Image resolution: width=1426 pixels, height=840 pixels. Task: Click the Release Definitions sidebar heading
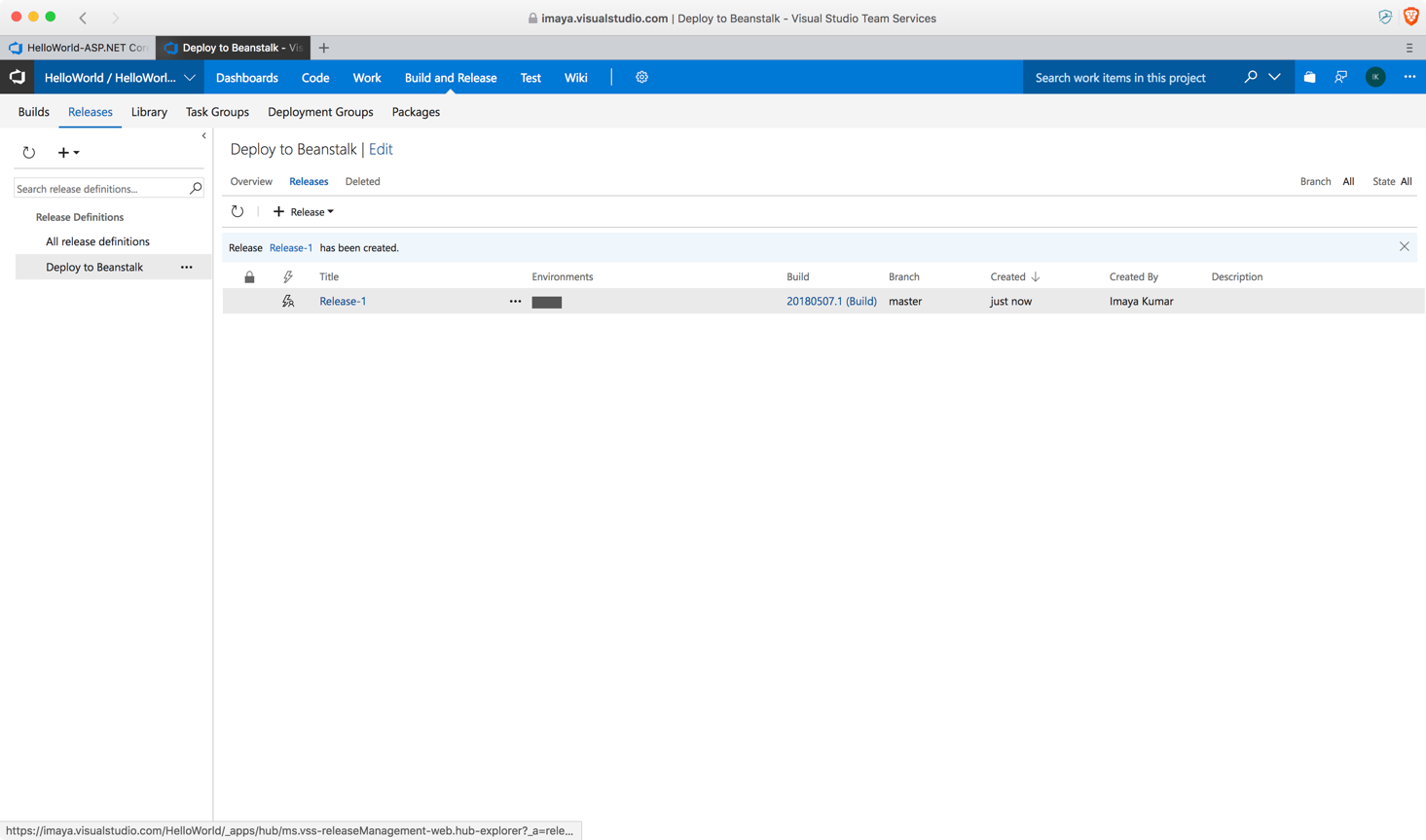point(80,217)
